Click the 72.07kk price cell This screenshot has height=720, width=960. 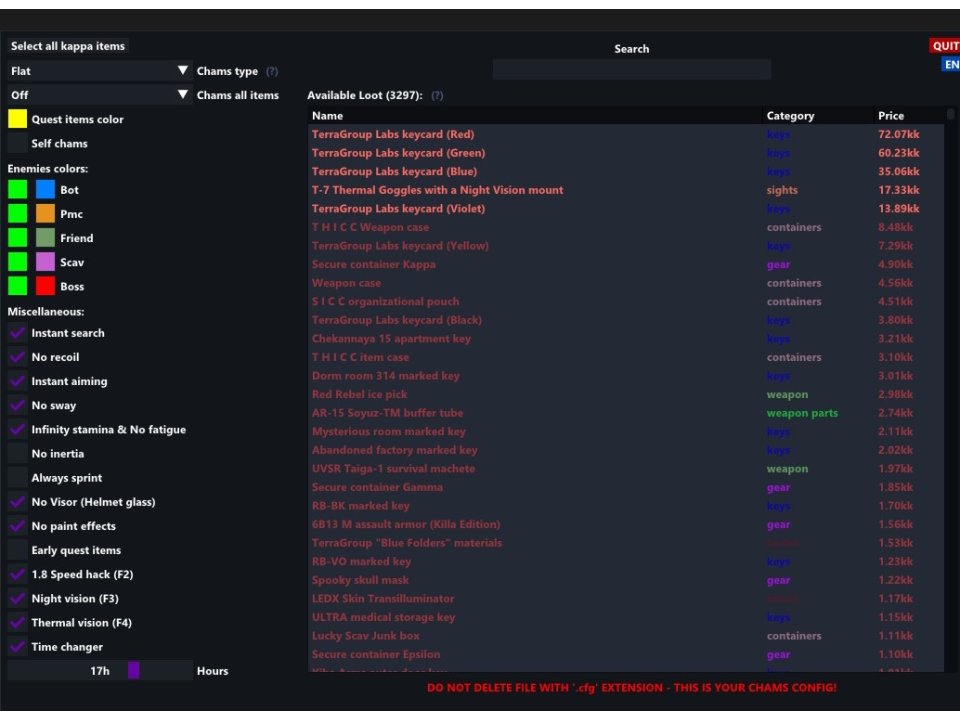point(898,134)
